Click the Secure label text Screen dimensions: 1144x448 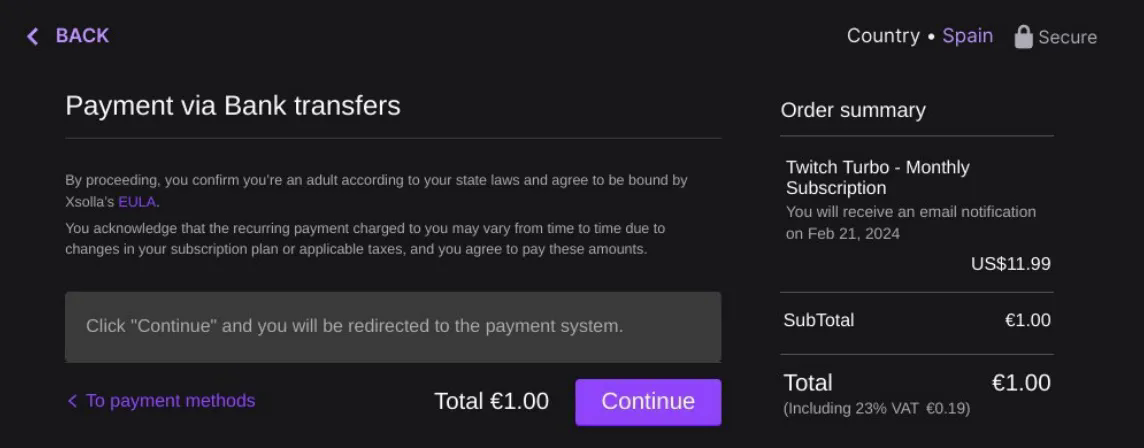[x=1067, y=37]
